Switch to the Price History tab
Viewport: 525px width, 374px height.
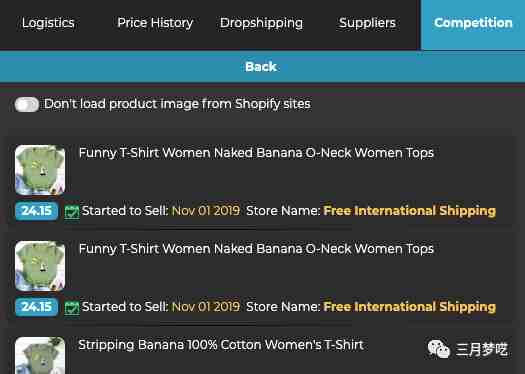[x=155, y=23]
